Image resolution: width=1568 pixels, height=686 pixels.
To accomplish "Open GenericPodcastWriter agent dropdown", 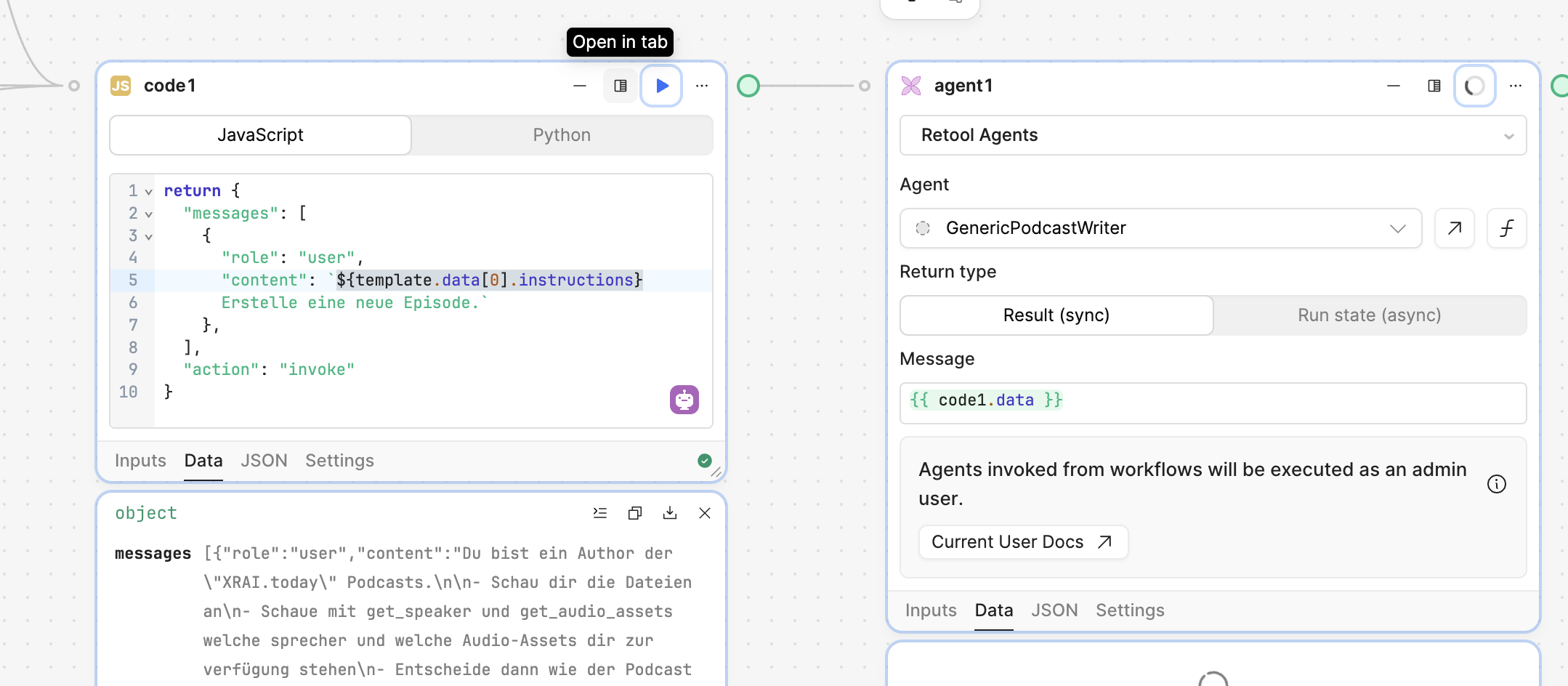I will 1161,228.
